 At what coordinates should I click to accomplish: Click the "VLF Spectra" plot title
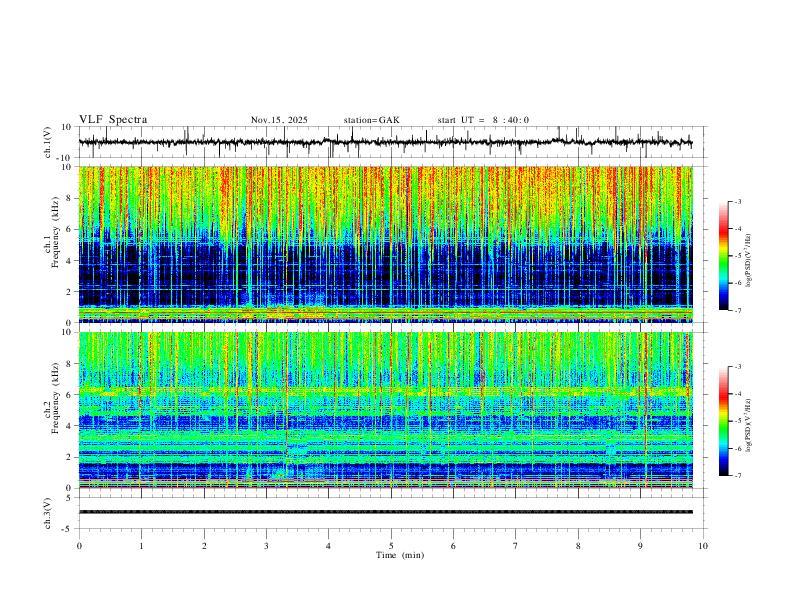coord(113,120)
